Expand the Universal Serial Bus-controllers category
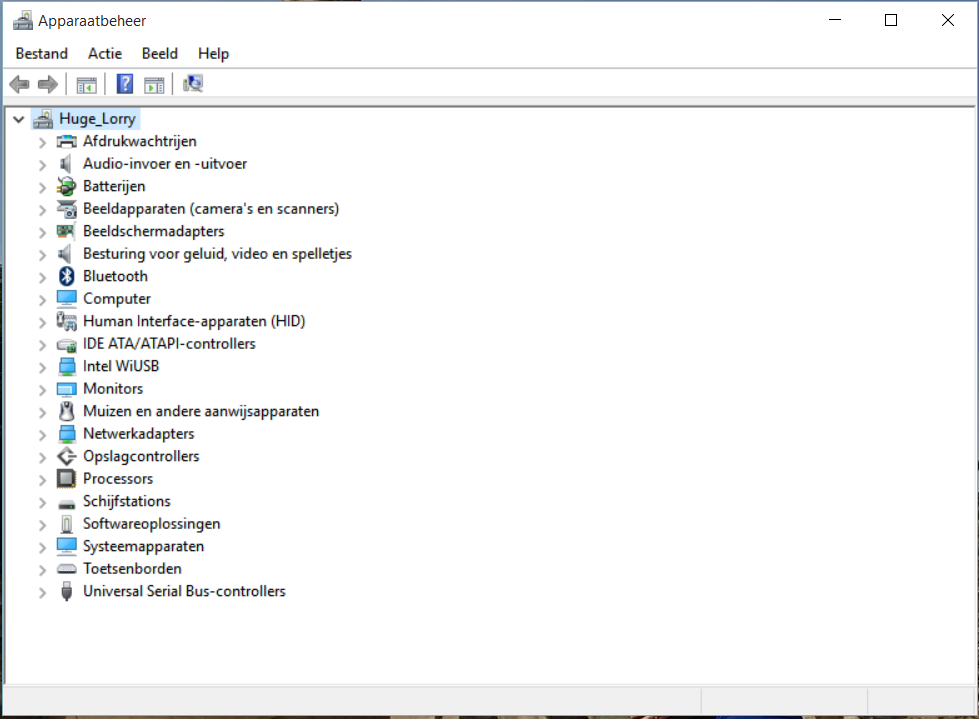The image size is (979, 719). click(42, 592)
